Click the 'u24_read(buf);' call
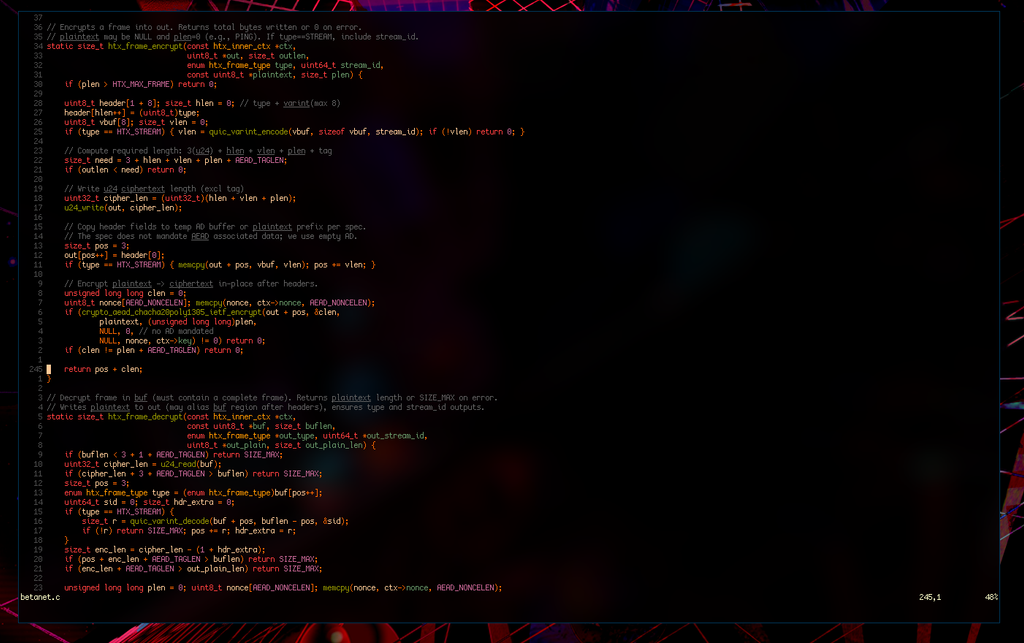The width and height of the screenshot is (1024, 643). pyautogui.click(x=191, y=464)
